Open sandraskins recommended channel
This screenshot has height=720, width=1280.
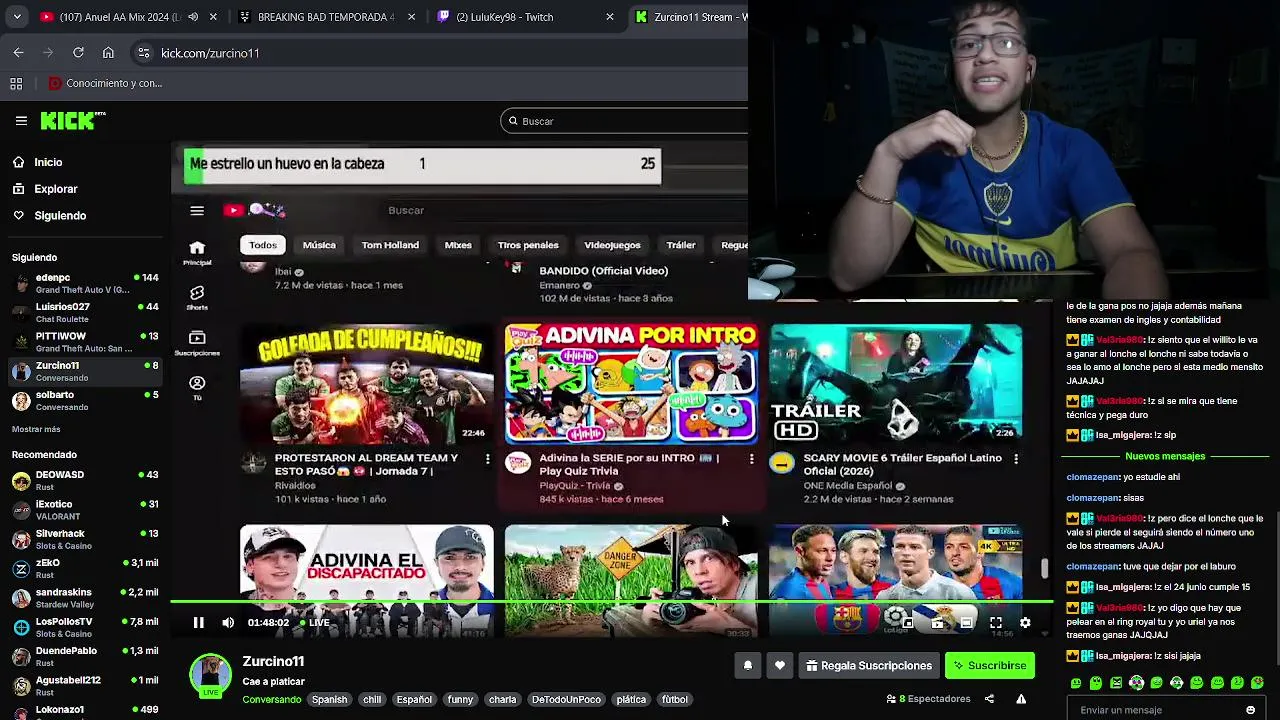[85, 598]
